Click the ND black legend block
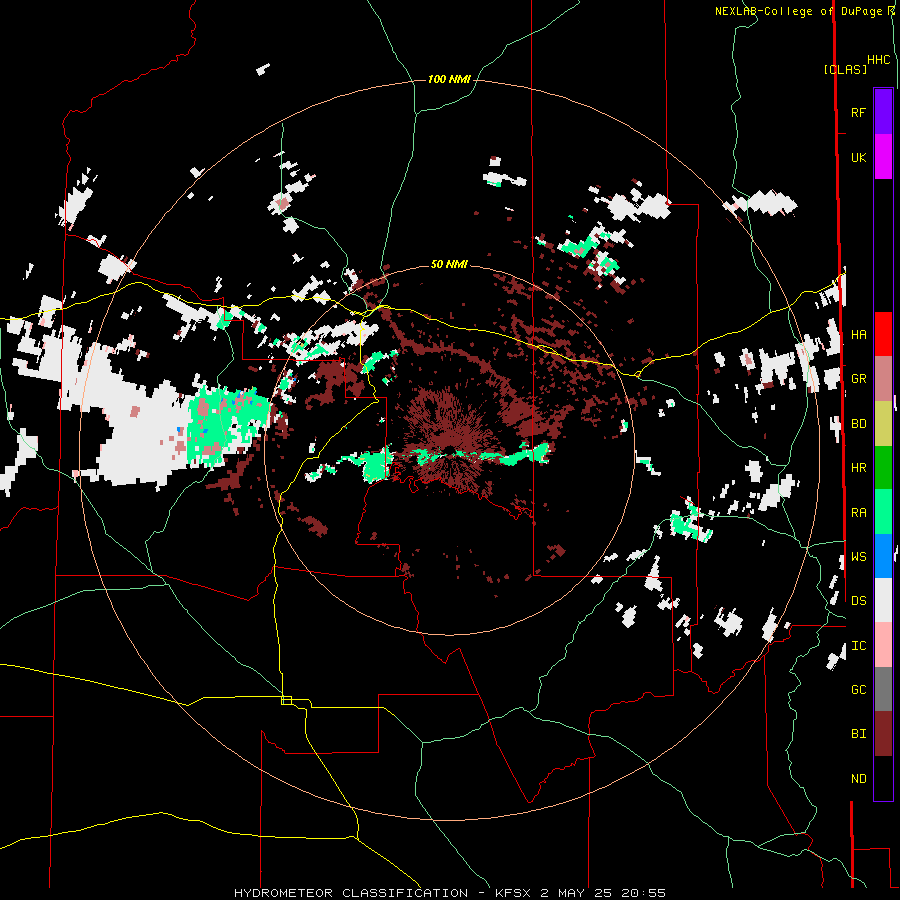This screenshot has width=900, height=900. pyautogui.click(x=883, y=778)
